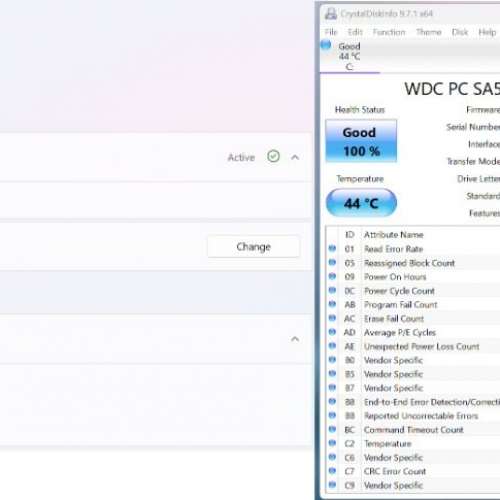This screenshot has width=500, height=500.
Task: Click the status dot for Command Timeout Count
Action: coord(332,429)
